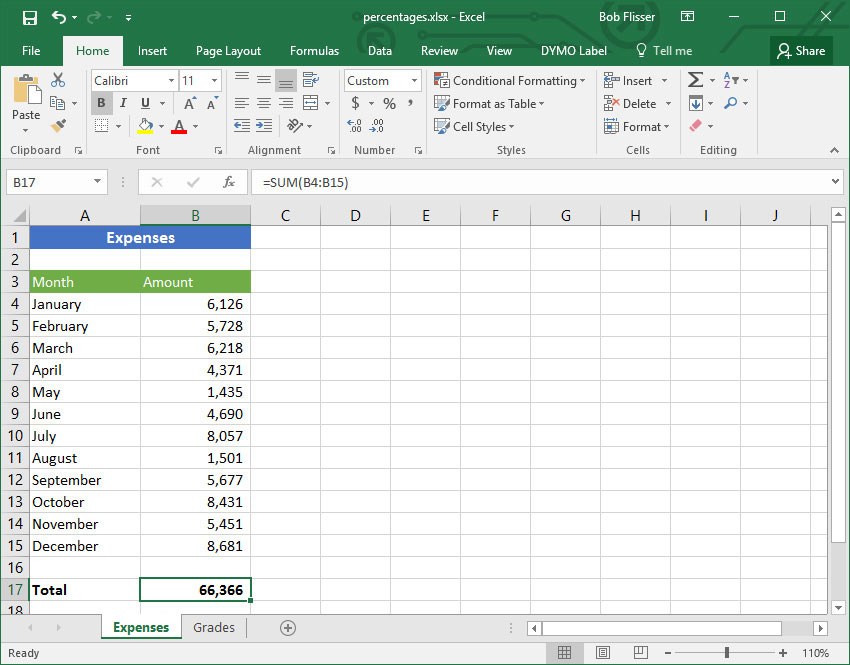850x665 pixels.
Task: Toggle Italic formatting
Action: tap(124, 103)
